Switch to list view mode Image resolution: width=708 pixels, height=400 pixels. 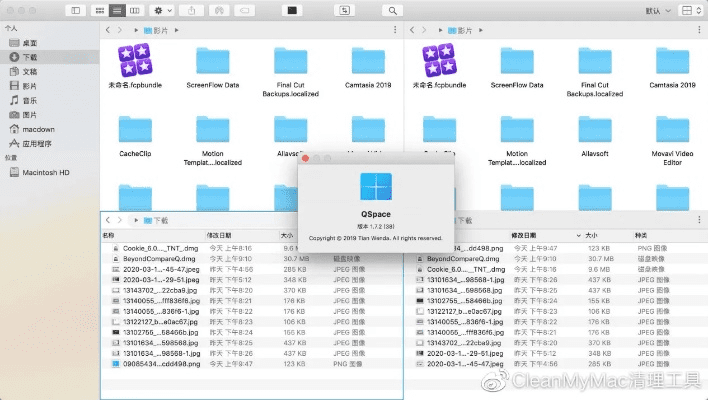pos(119,10)
